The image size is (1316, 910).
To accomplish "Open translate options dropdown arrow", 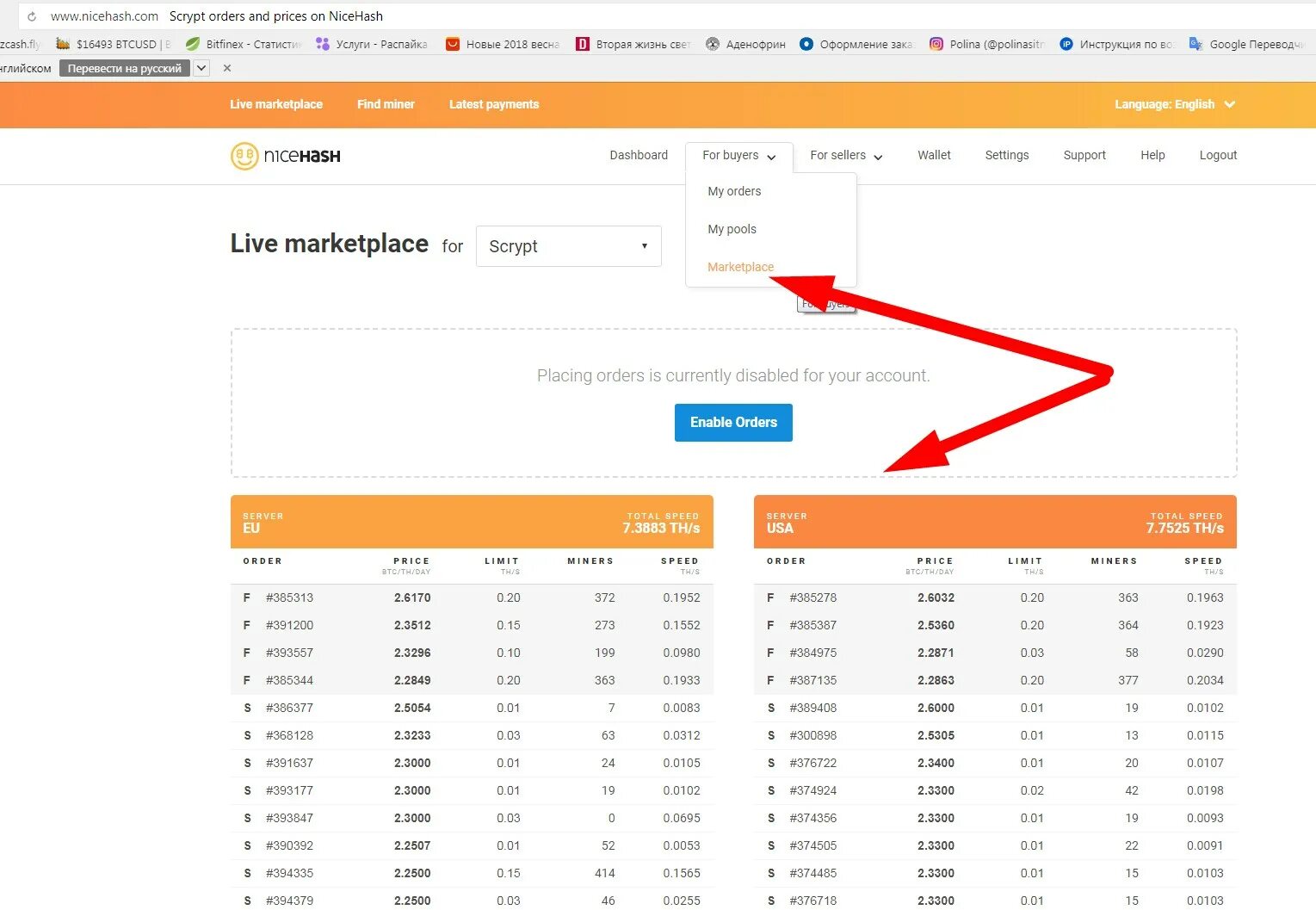I will click(201, 68).
